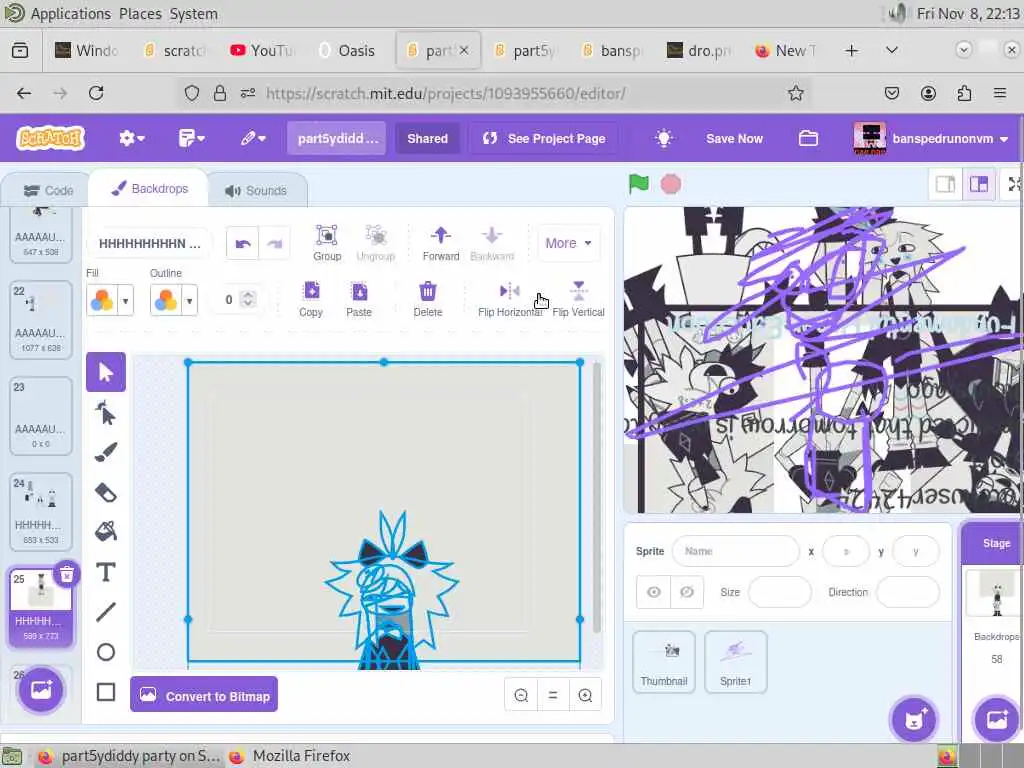Delete the selected drawing
The width and height of the screenshot is (1024, 768).
pyautogui.click(x=428, y=299)
